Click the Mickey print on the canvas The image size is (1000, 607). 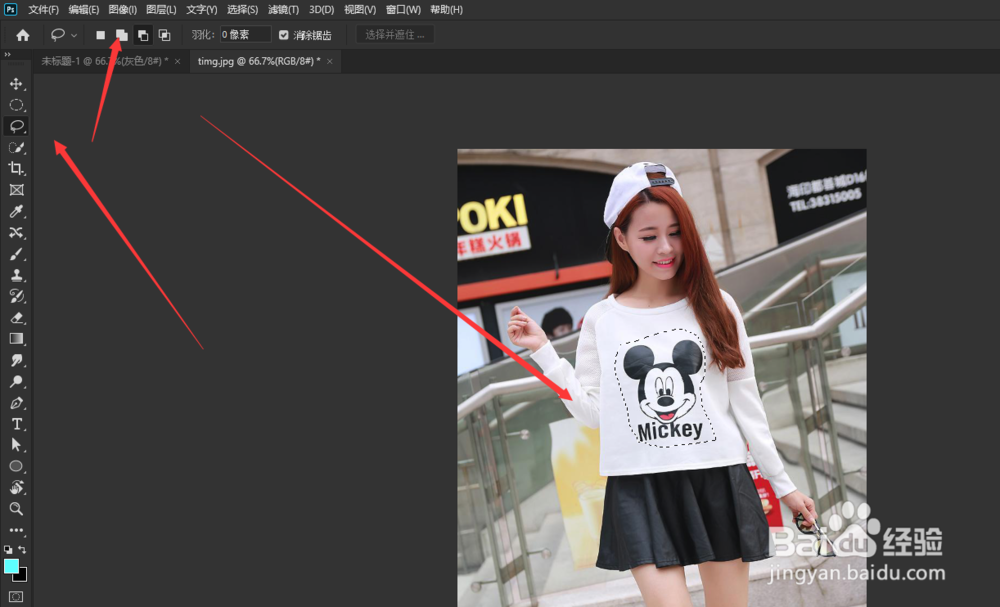coord(664,389)
